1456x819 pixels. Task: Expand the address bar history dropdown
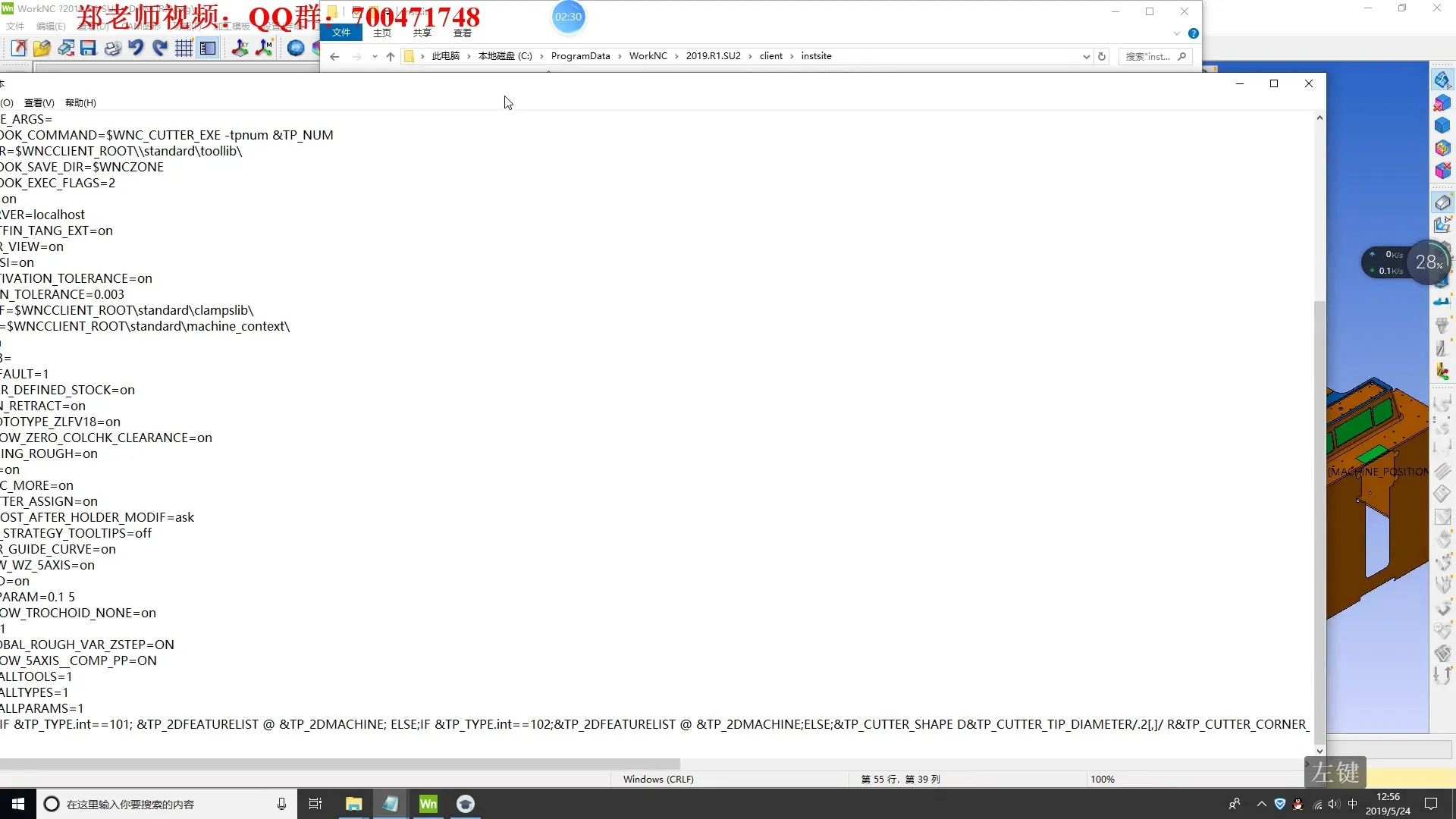(1086, 57)
